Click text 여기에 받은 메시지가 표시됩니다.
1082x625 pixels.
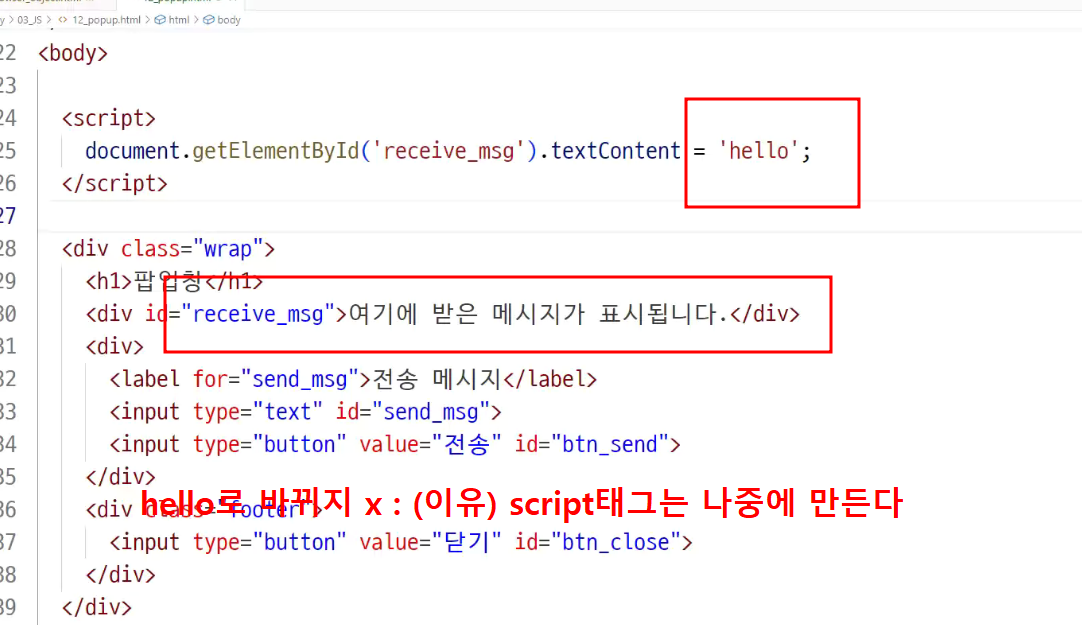click(538, 314)
